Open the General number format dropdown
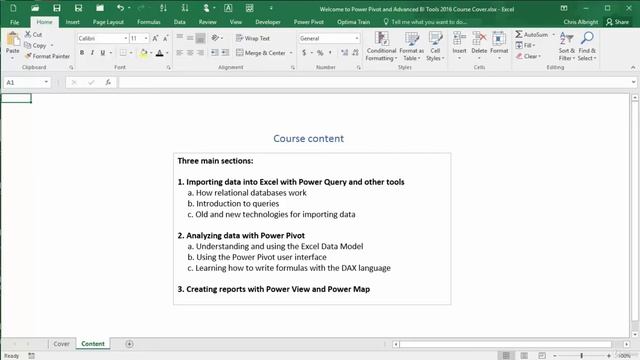Viewport: 640px width, 360px height. (357, 38)
